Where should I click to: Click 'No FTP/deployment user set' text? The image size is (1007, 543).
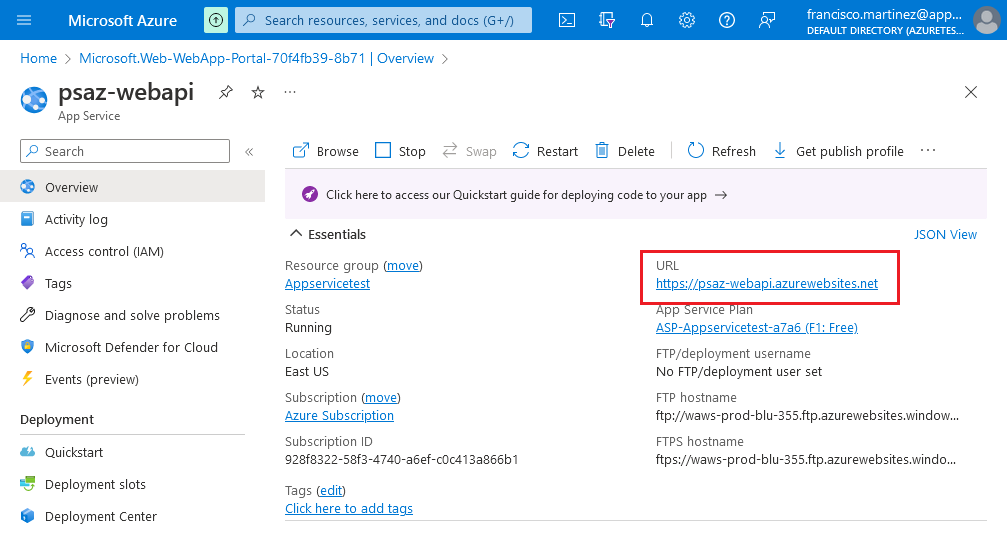coord(739,372)
